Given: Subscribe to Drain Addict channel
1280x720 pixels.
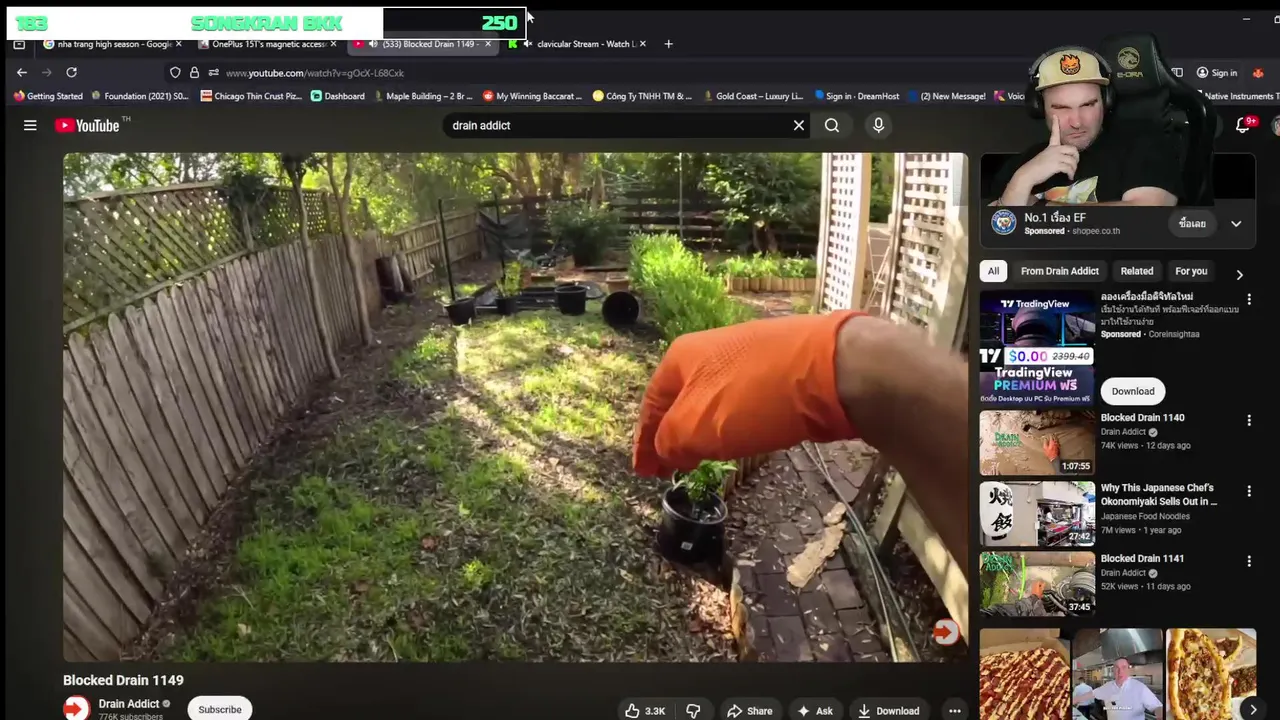Looking at the screenshot, I should 219,709.
